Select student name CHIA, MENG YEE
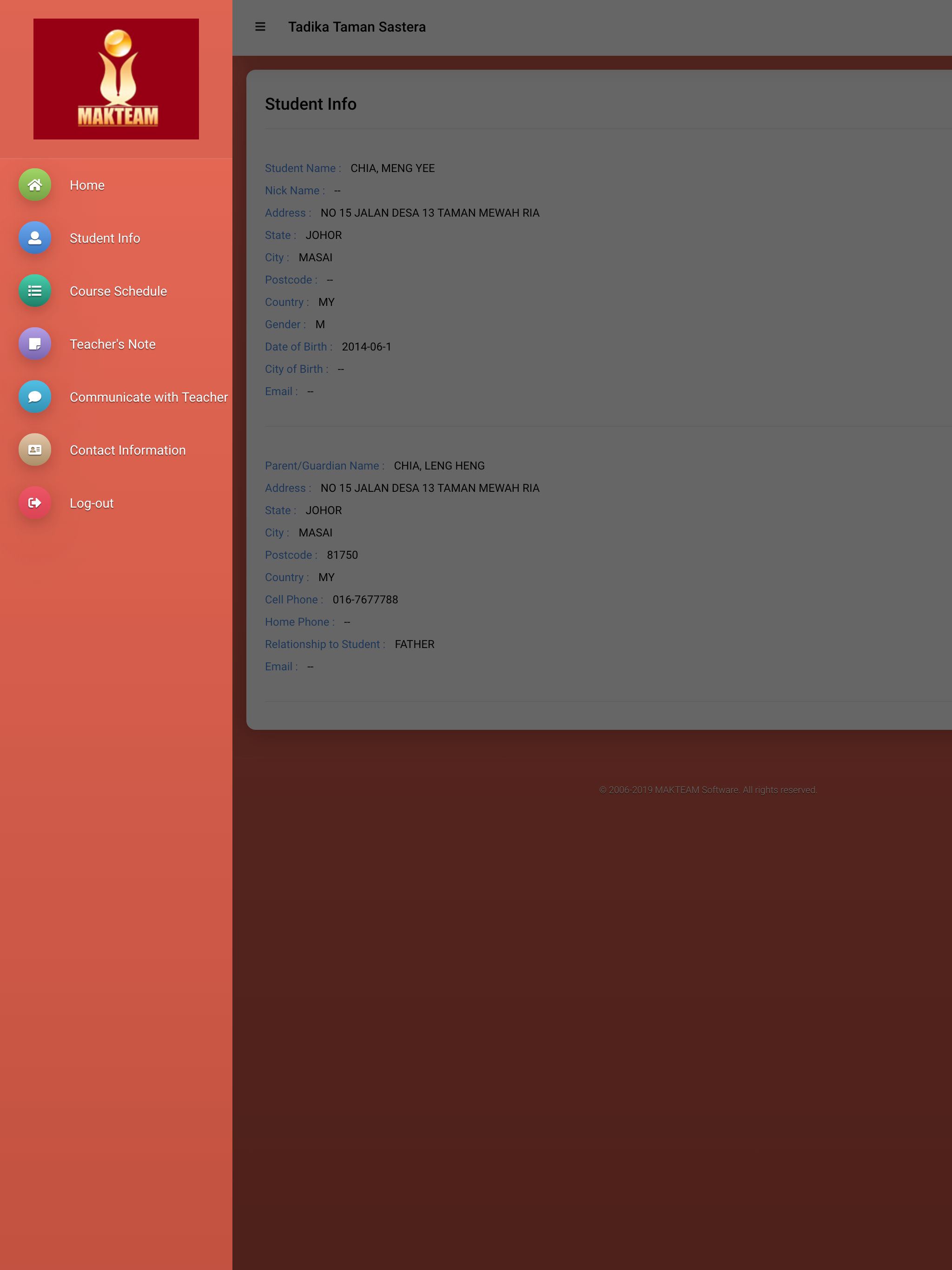The image size is (952, 1270). tap(393, 168)
